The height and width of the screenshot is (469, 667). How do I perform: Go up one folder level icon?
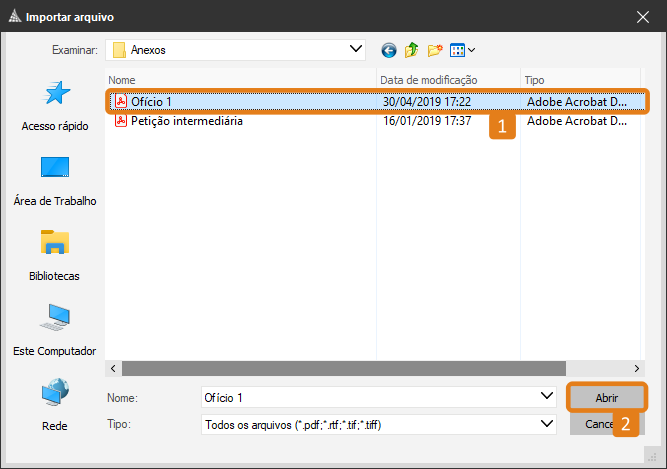pos(411,49)
